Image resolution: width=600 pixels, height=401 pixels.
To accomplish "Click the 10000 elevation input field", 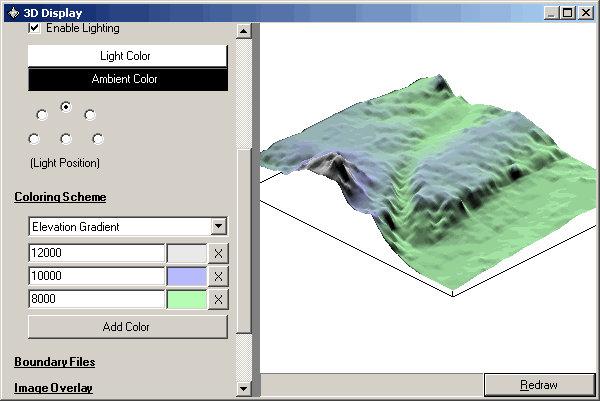I will 97,276.
